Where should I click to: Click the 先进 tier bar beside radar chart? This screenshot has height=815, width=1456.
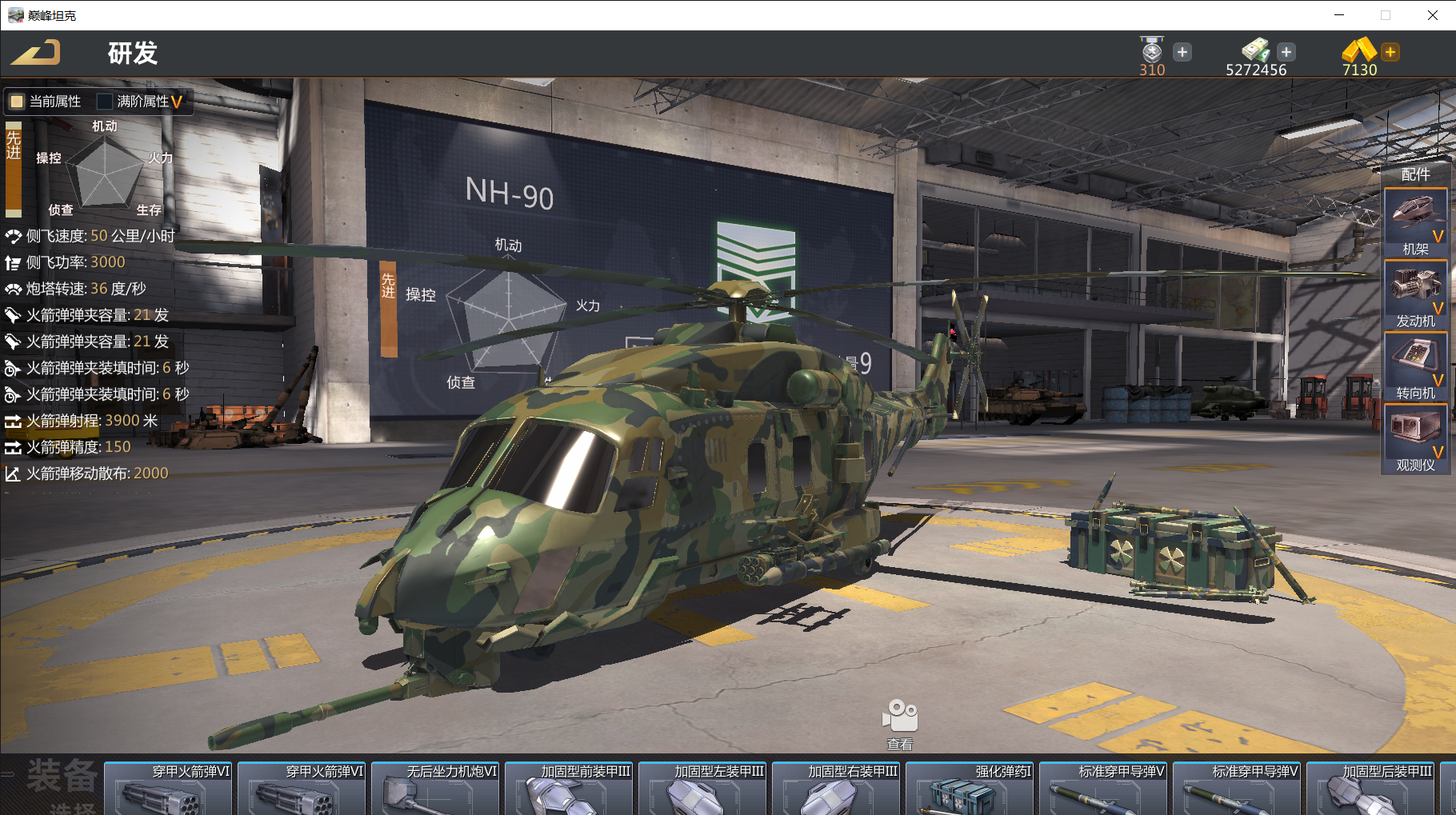coord(14,169)
